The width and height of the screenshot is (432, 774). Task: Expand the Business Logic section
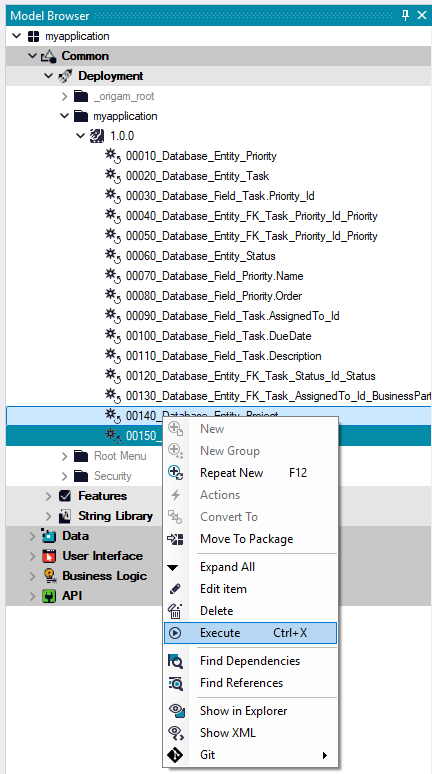click(33, 577)
